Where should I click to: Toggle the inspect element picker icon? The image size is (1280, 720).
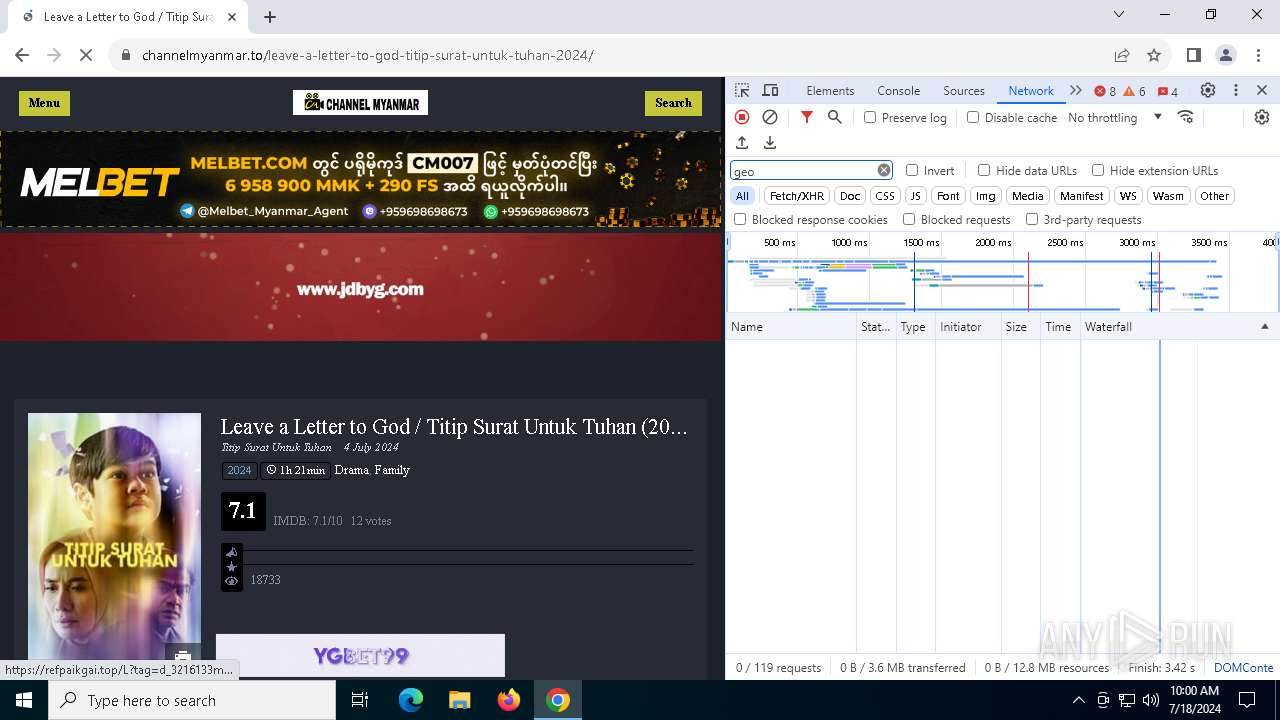tap(742, 90)
